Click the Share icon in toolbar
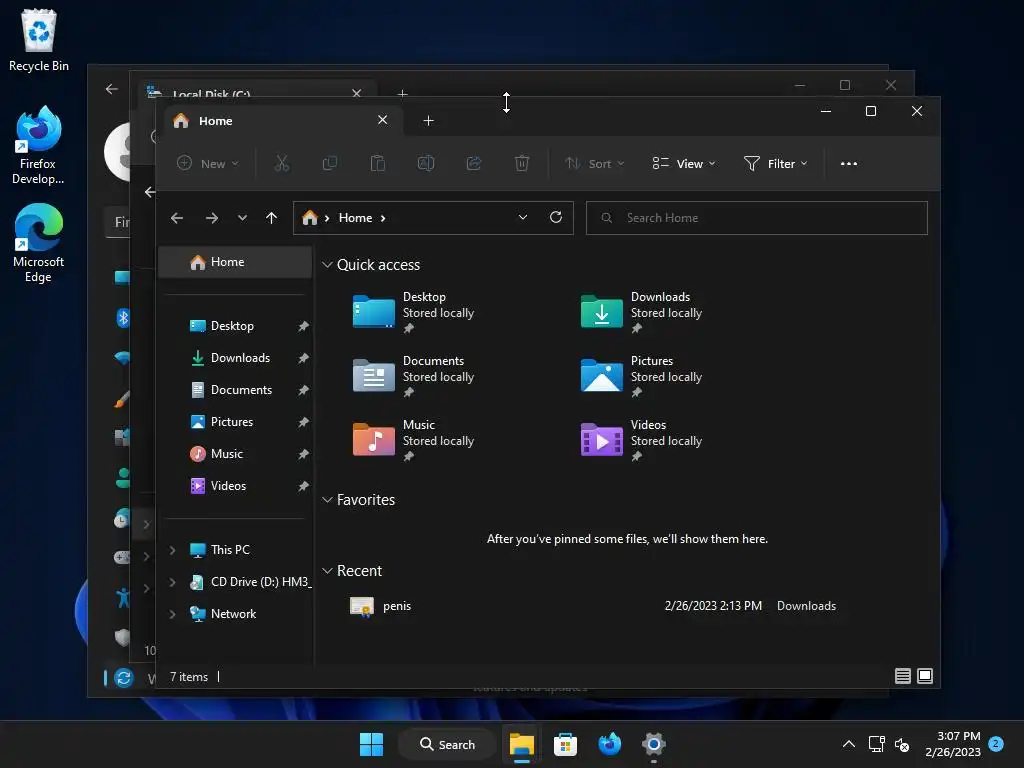 pos(474,163)
